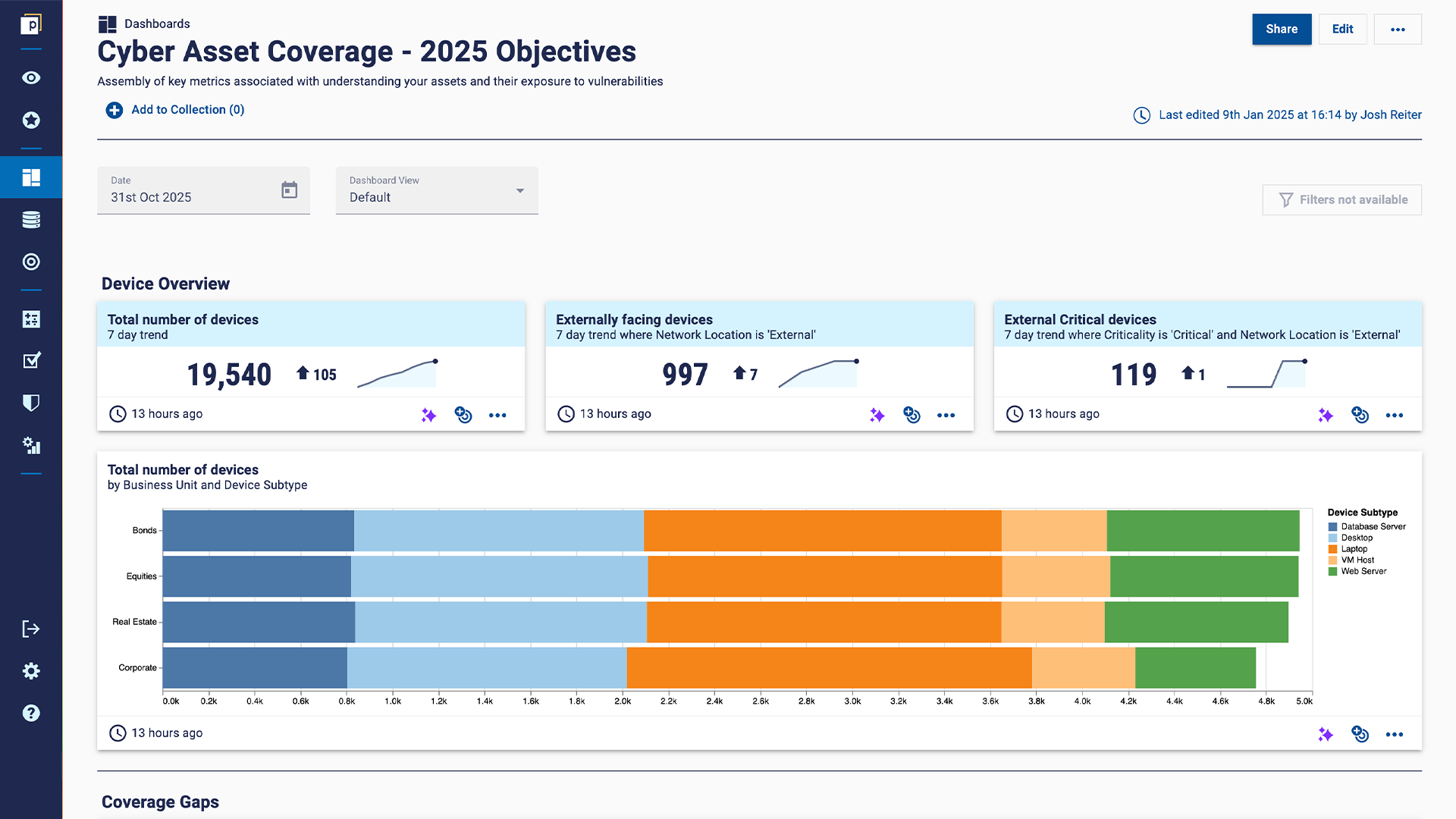Click the Web Server legend color swatch
1456x819 pixels.
[1332, 572]
